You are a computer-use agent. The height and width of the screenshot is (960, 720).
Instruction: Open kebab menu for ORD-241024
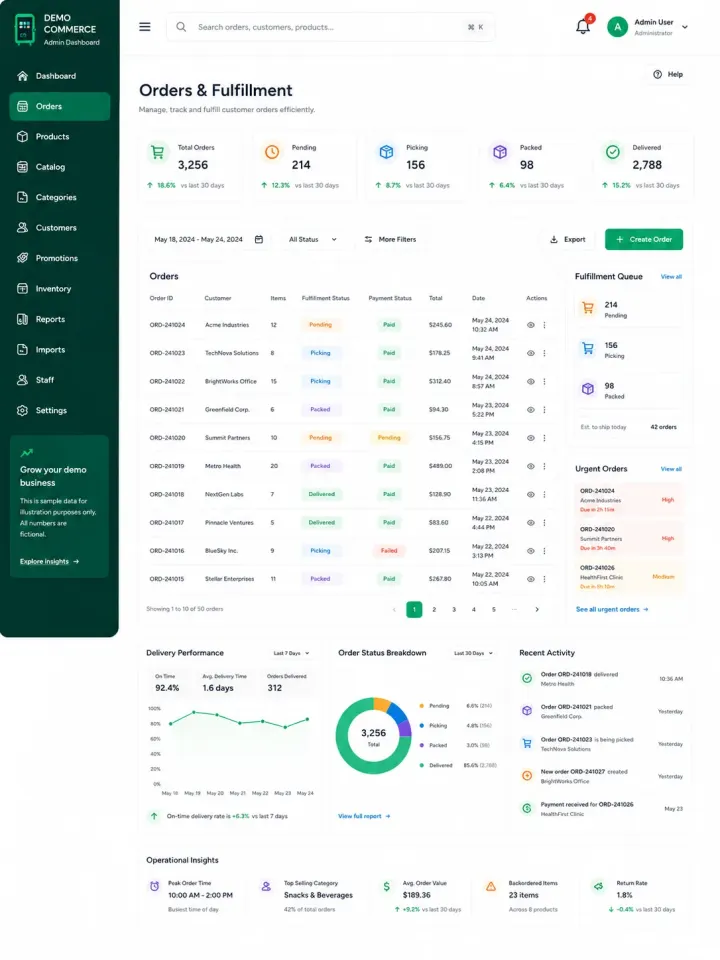[544, 325]
